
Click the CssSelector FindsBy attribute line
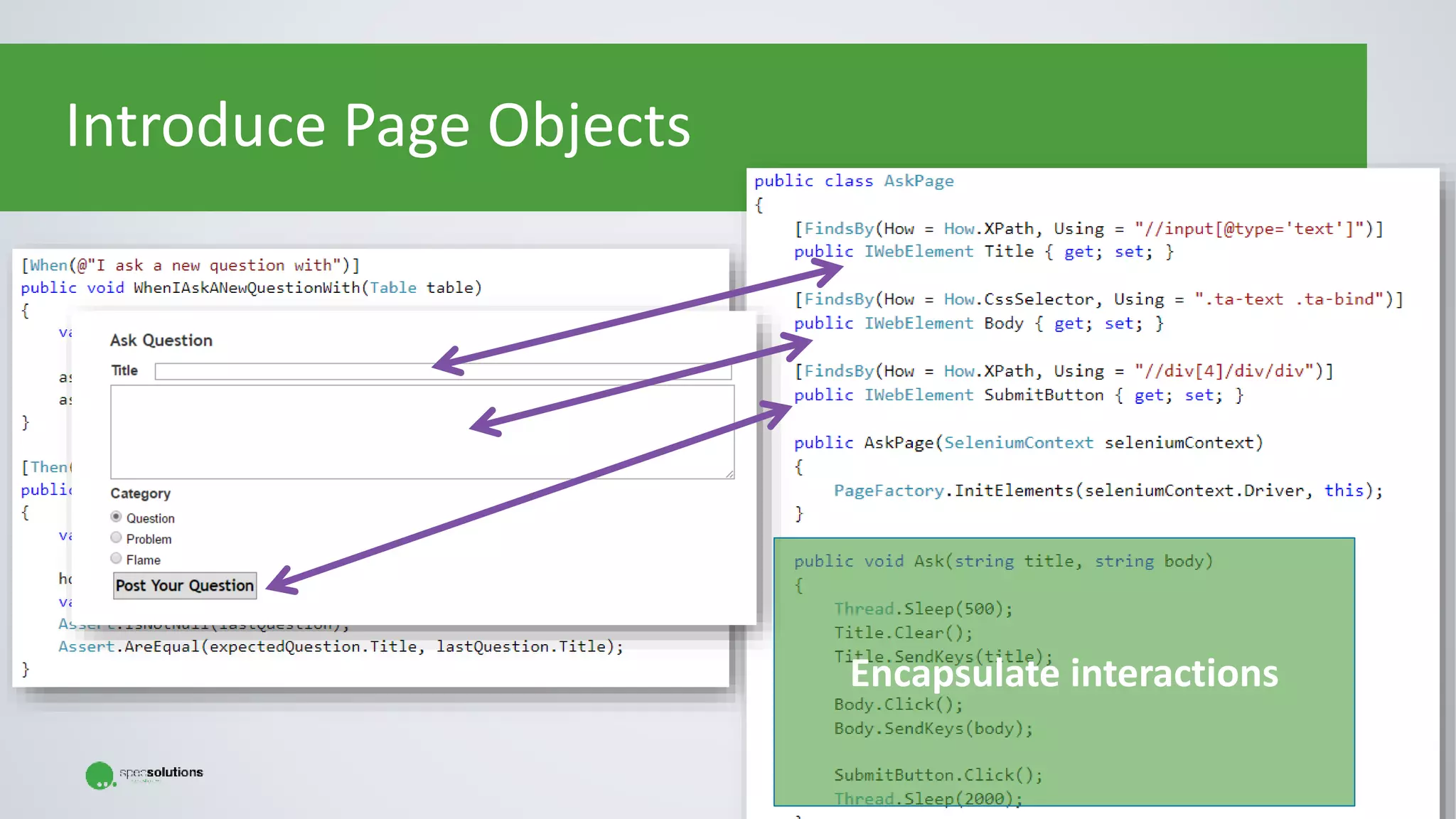pyautogui.click(x=1099, y=299)
